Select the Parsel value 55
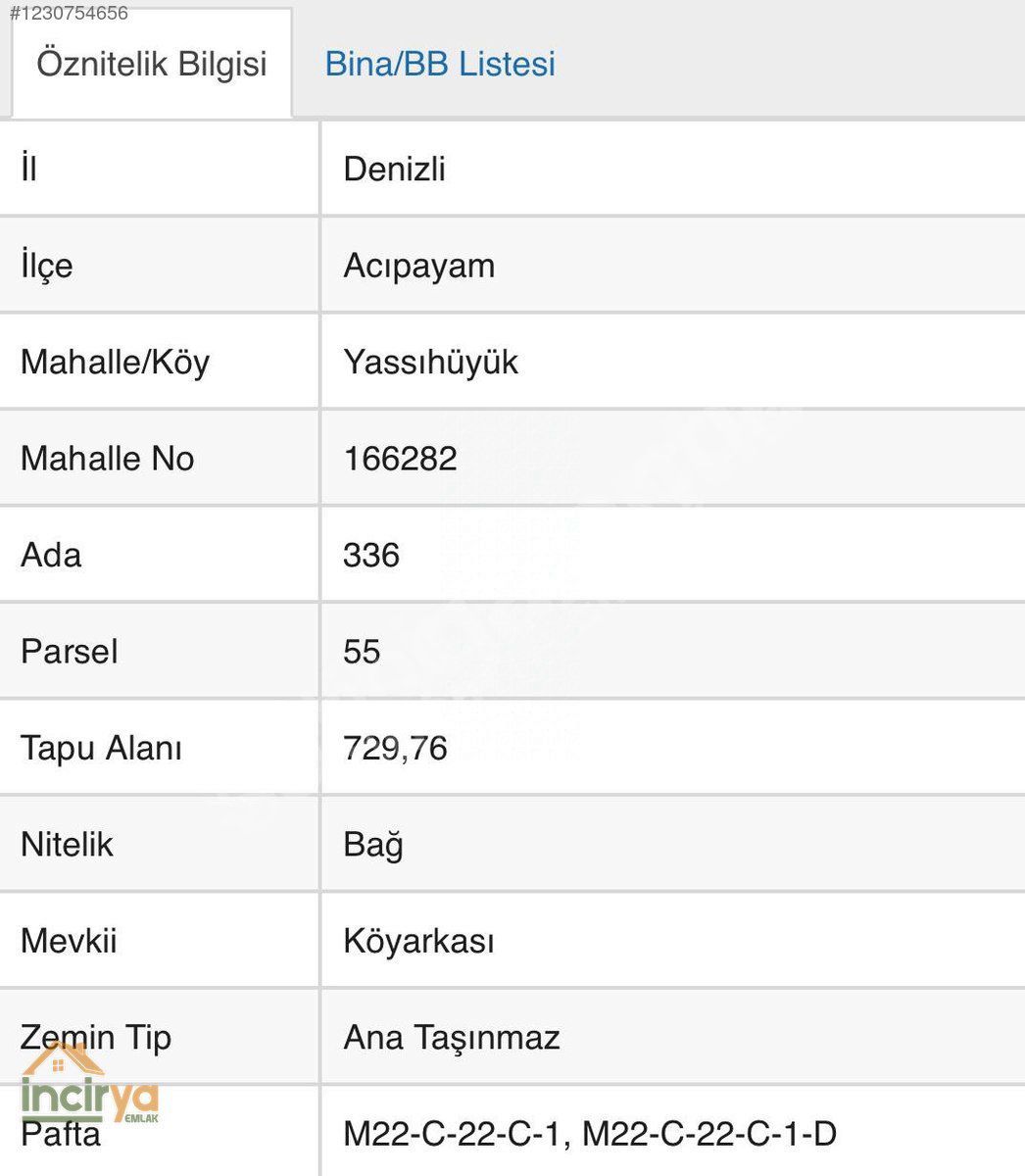The width and height of the screenshot is (1025, 1176). click(x=362, y=652)
